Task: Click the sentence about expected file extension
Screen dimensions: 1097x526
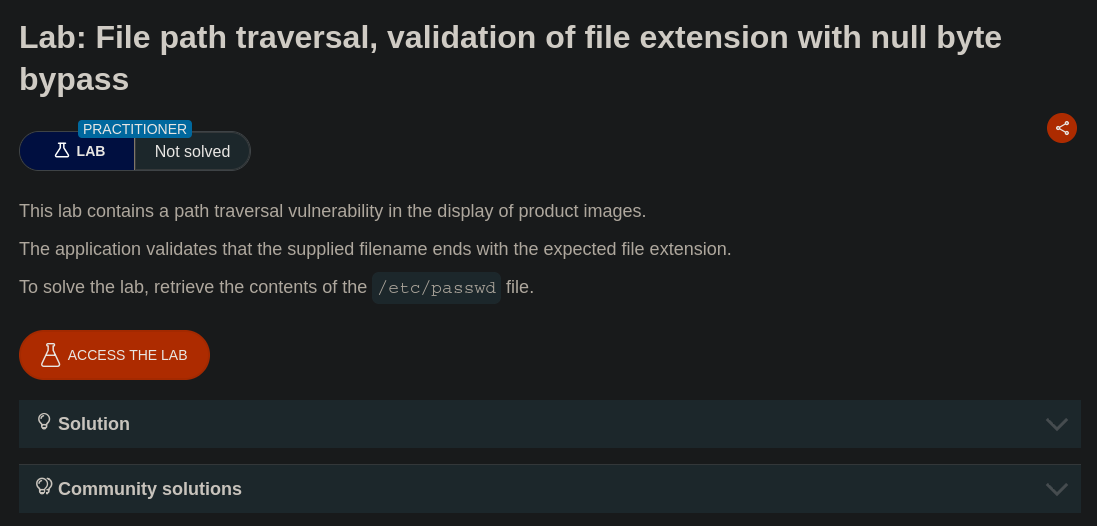Action: pyautogui.click(x=375, y=249)
